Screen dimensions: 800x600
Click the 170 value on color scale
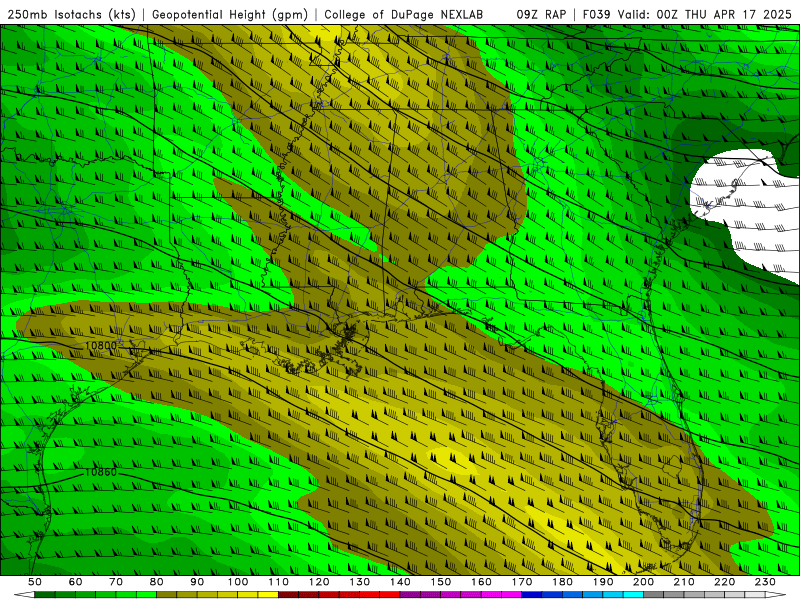pos(522,582)
